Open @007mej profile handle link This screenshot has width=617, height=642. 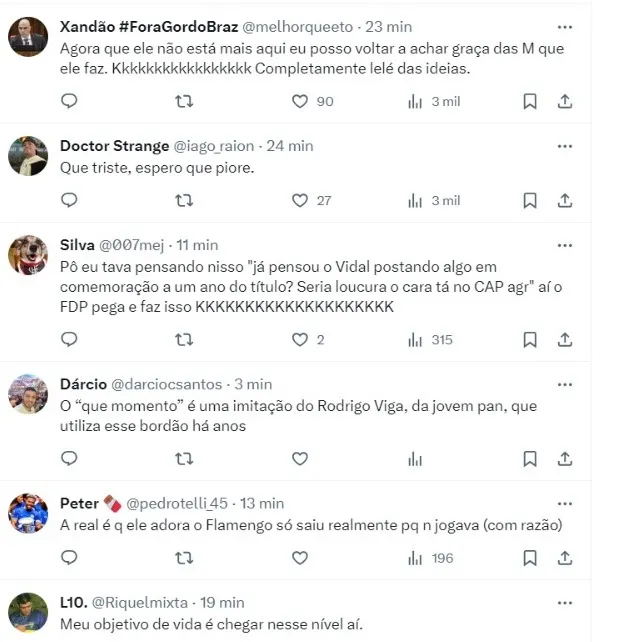tap(131, 245)
